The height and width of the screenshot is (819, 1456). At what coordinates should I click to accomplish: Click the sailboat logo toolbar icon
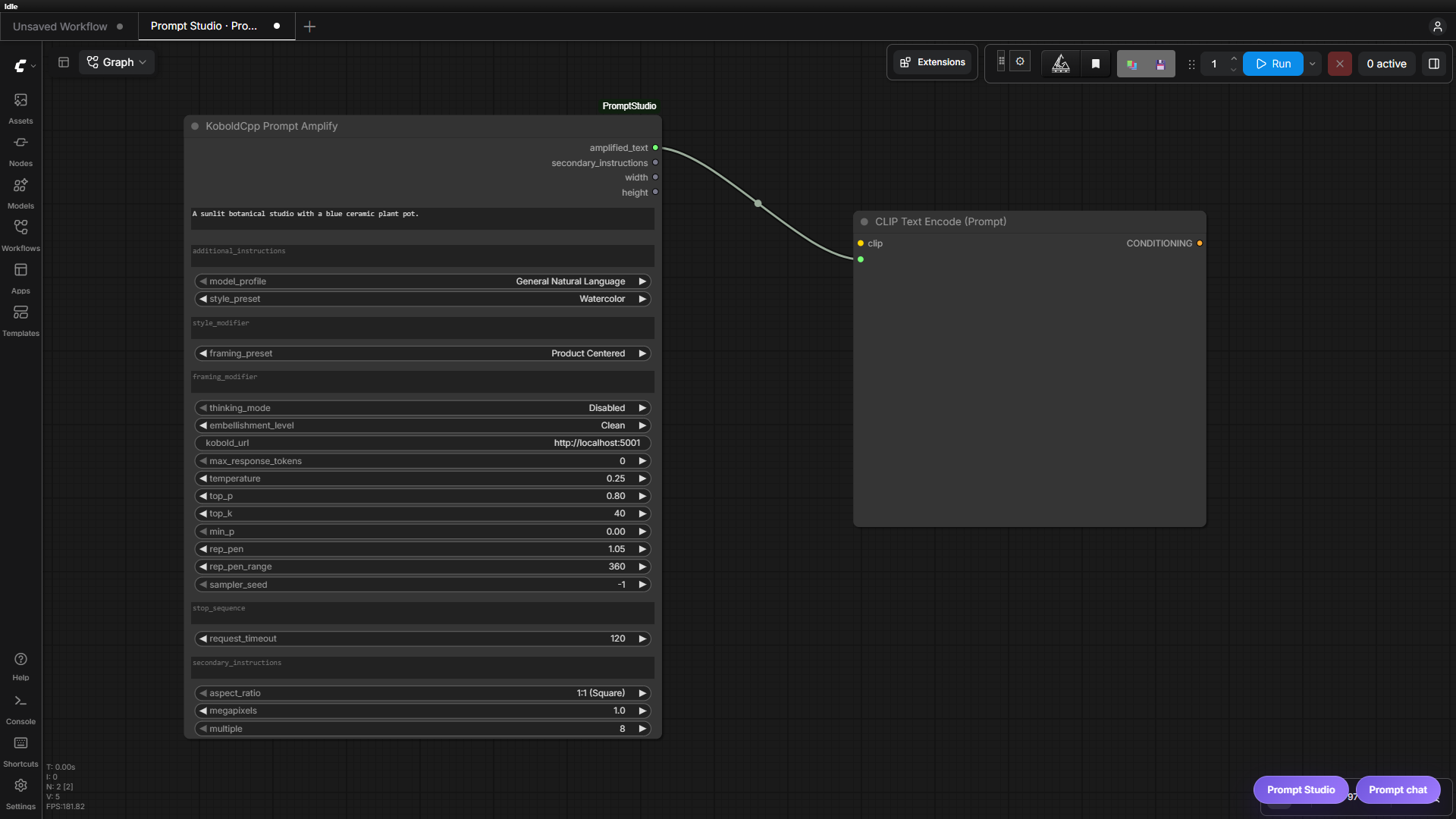coord(1061,64)
